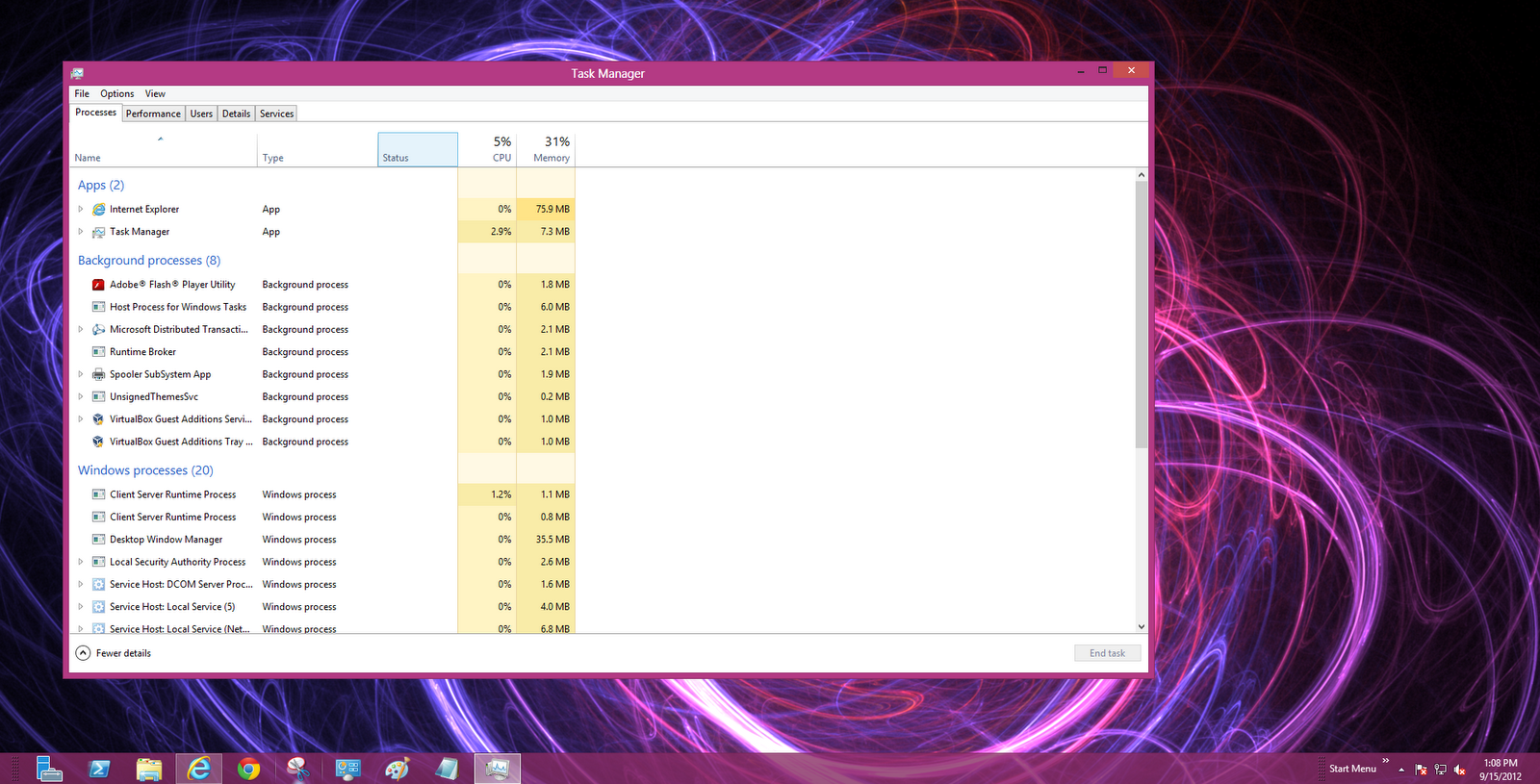Click the Adobe Flash Player Utility icon
This screenshot has width=1540, height=784.
click(x=98, y=285)
